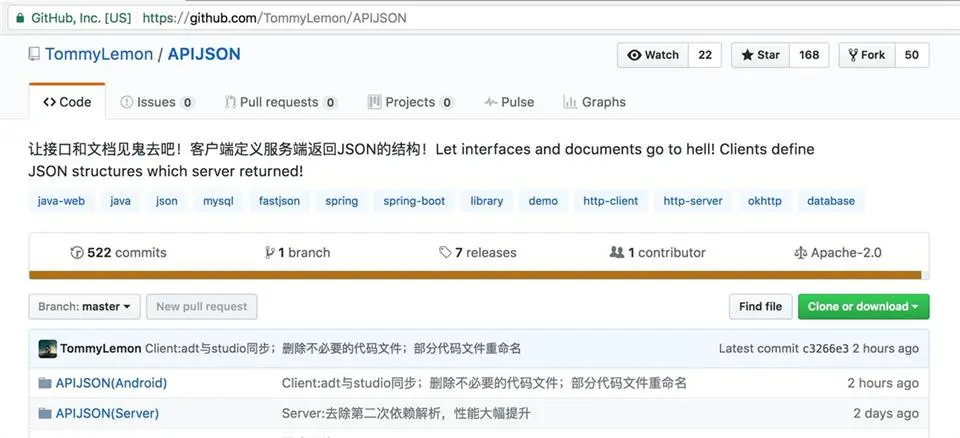Click the Pull requests tab icon
960x438 pixels.
tap(230, 102)
